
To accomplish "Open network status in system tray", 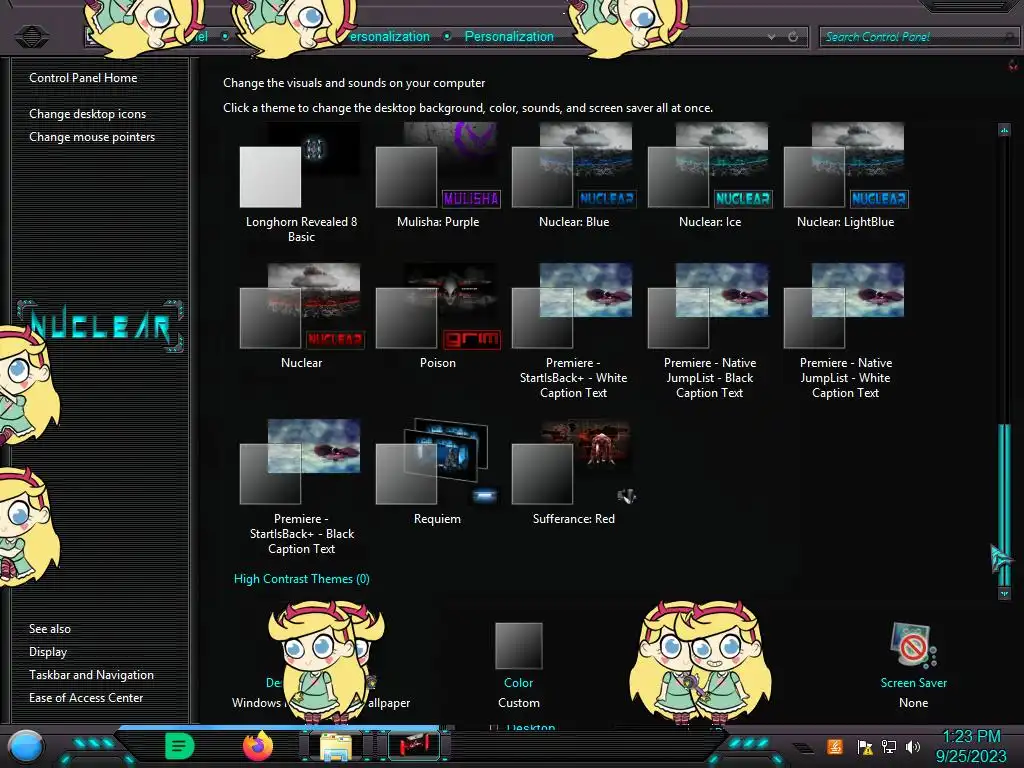I will coord(889,746).
